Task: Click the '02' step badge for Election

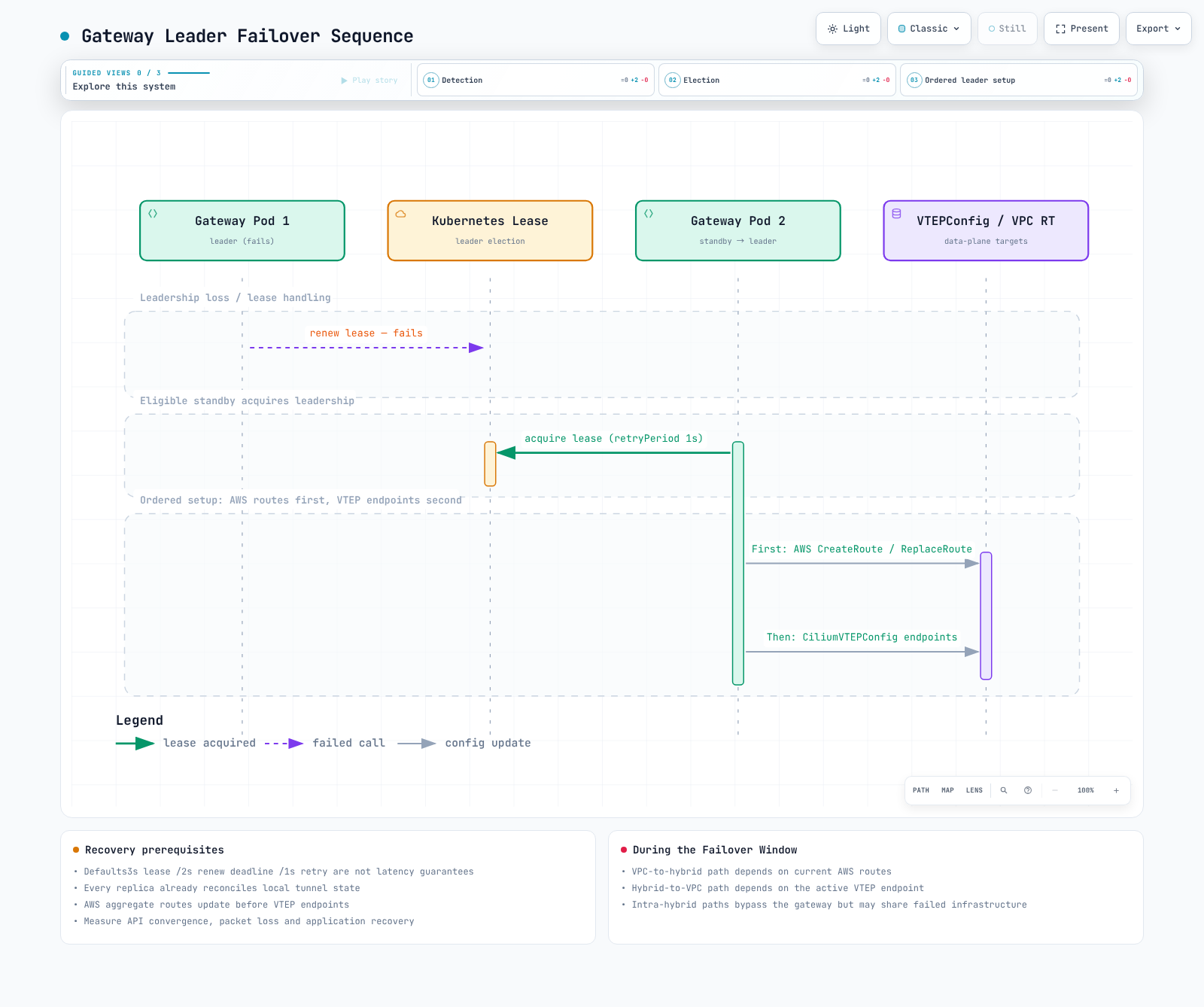Action: (673, 80)
